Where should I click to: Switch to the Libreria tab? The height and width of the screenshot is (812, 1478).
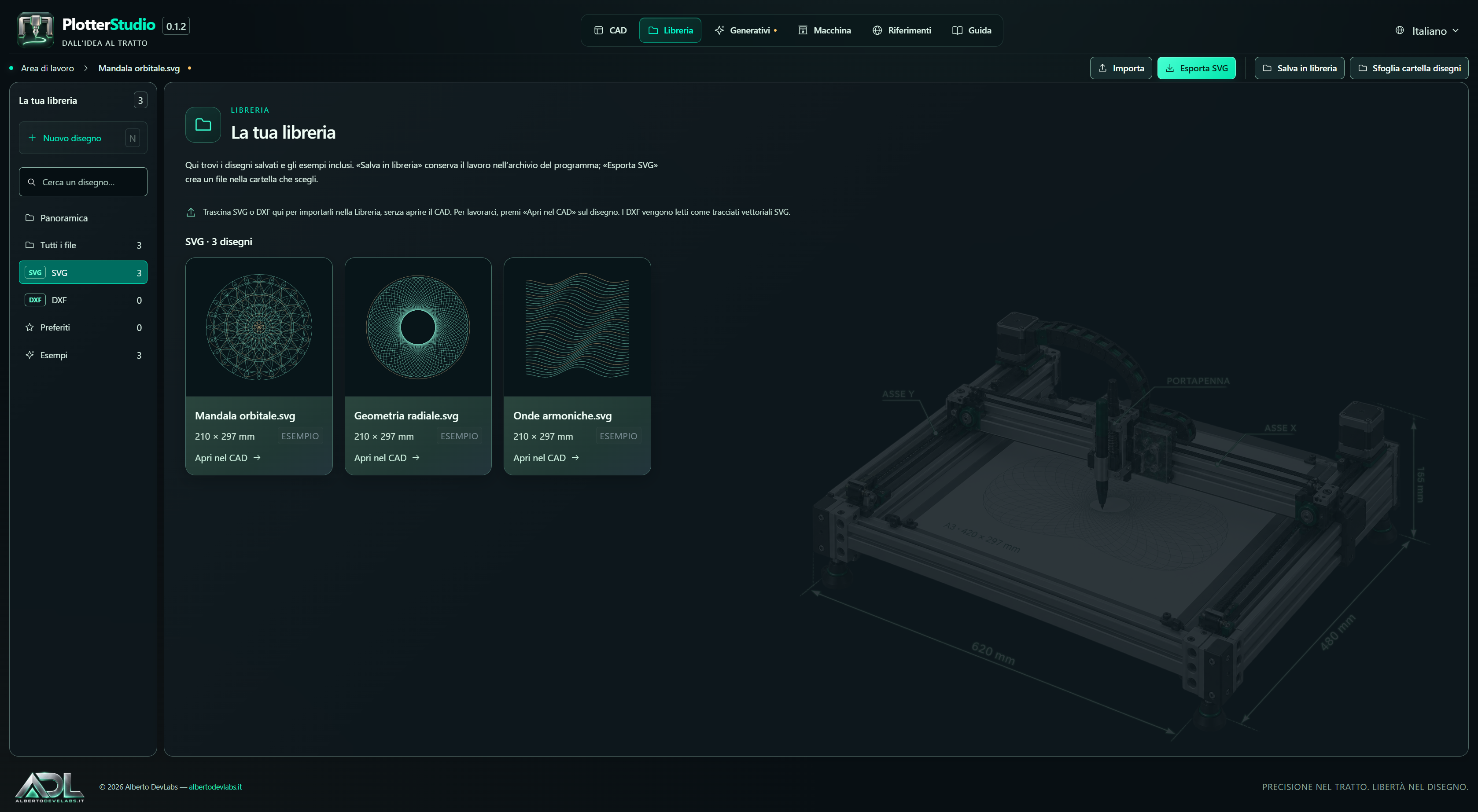pos(670,30)
